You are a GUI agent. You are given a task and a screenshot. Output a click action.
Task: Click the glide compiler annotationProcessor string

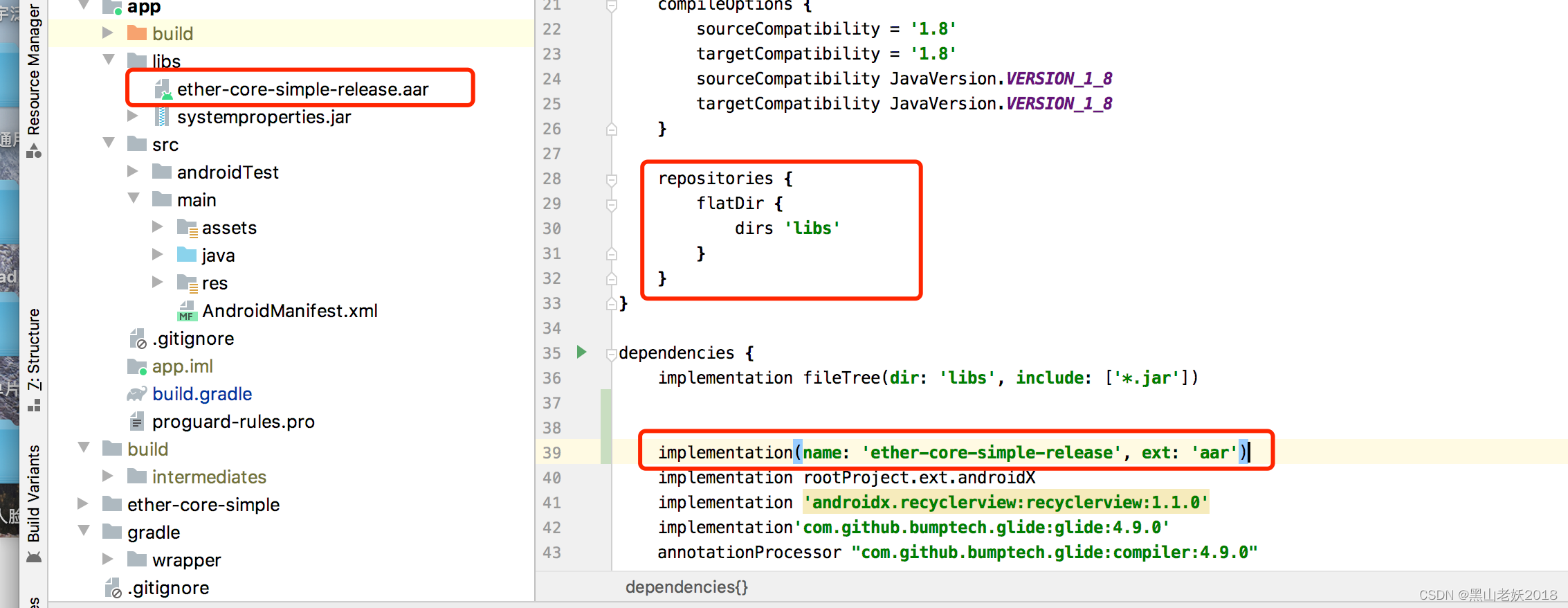point(1055,552)
